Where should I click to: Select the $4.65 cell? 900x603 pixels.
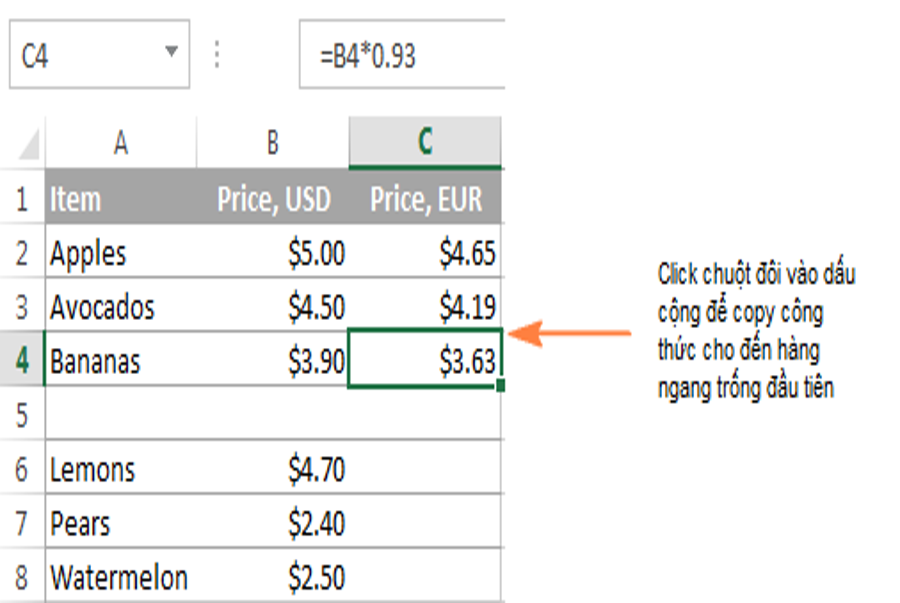coord(425,253)
